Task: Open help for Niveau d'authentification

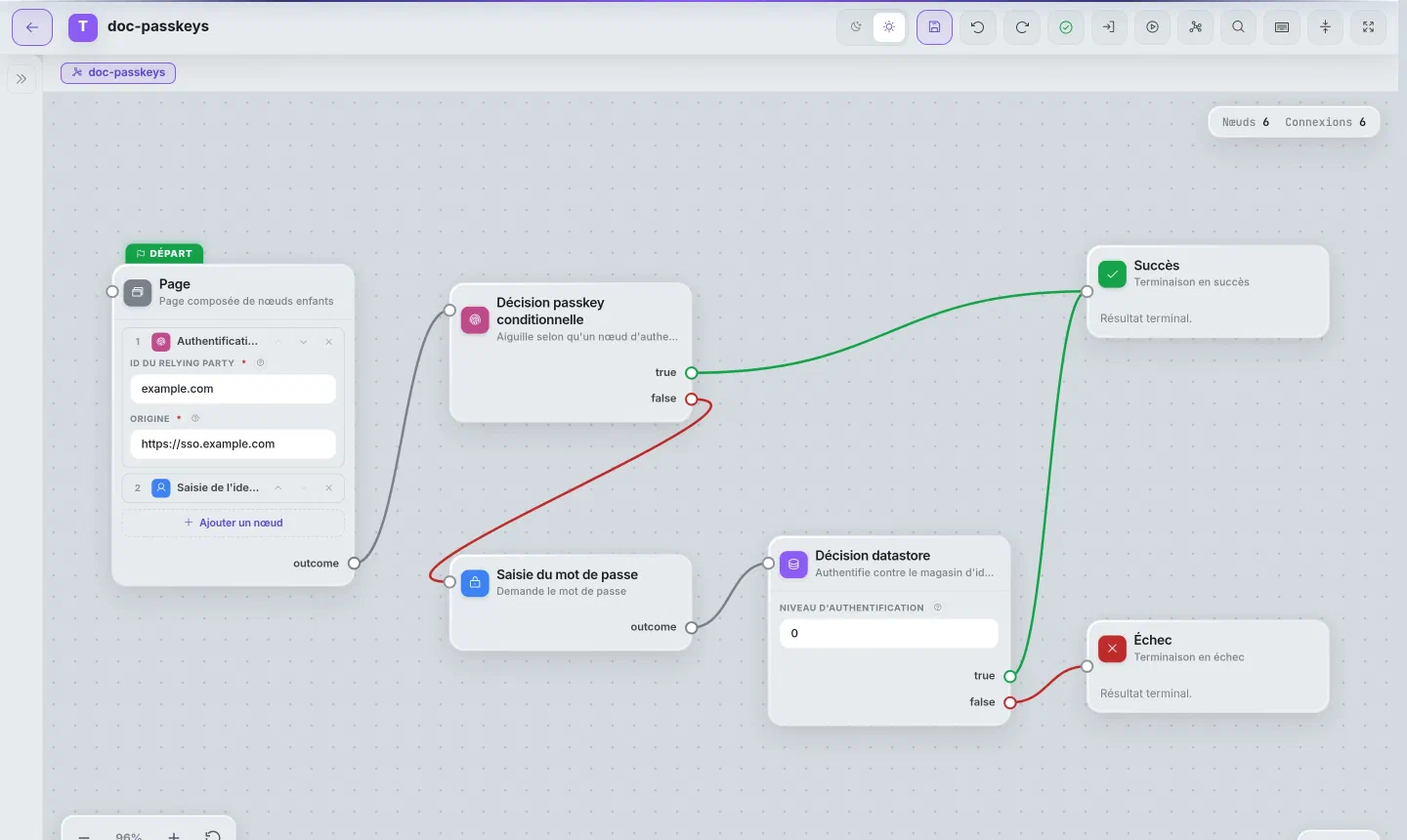Action: pyautogui.click(x=938, y=608)
